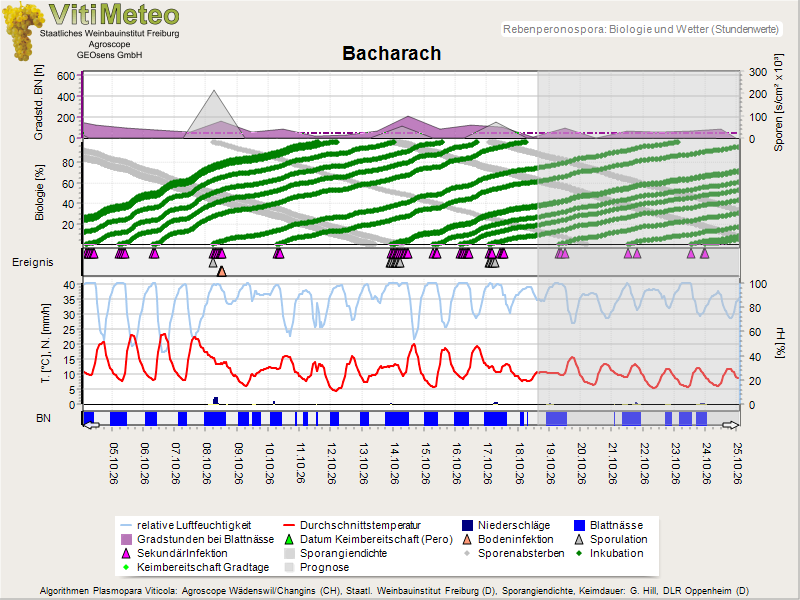
Task: Click the right arrow on the BN timeline
Action: [x=730, y=424]
